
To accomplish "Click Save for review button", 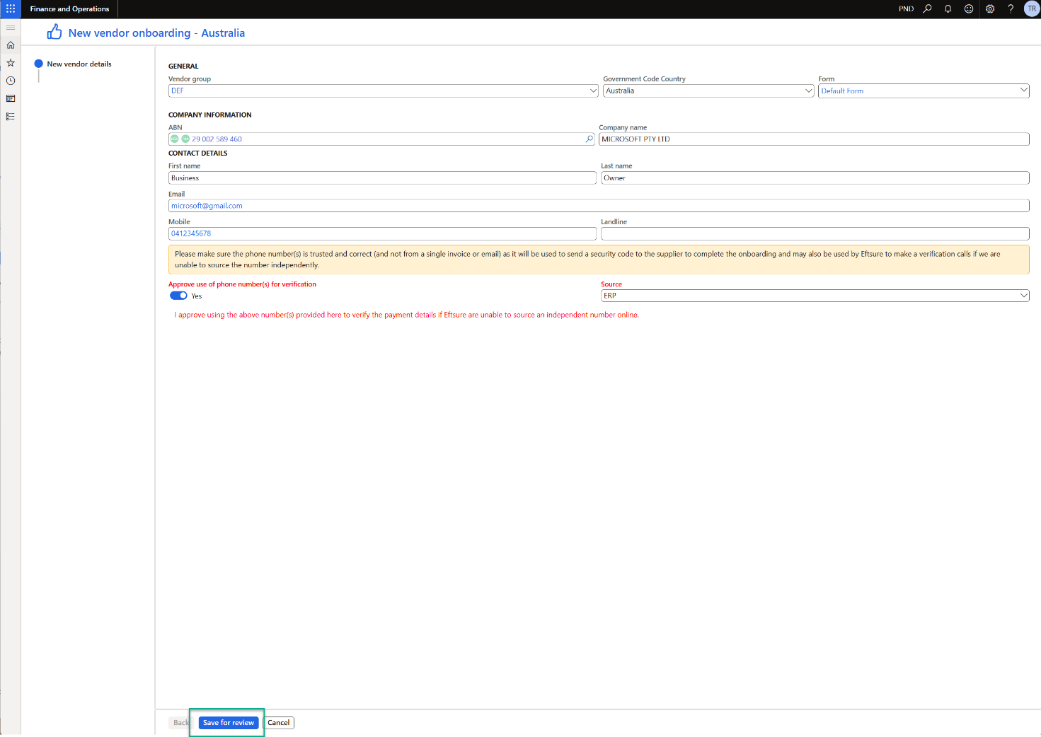I will point(228,722).
